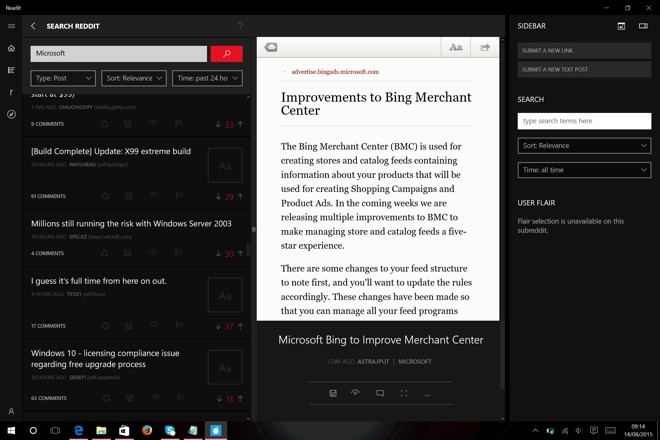Open the compass explore icon
The image size is (660, 440).
point(11,115)
